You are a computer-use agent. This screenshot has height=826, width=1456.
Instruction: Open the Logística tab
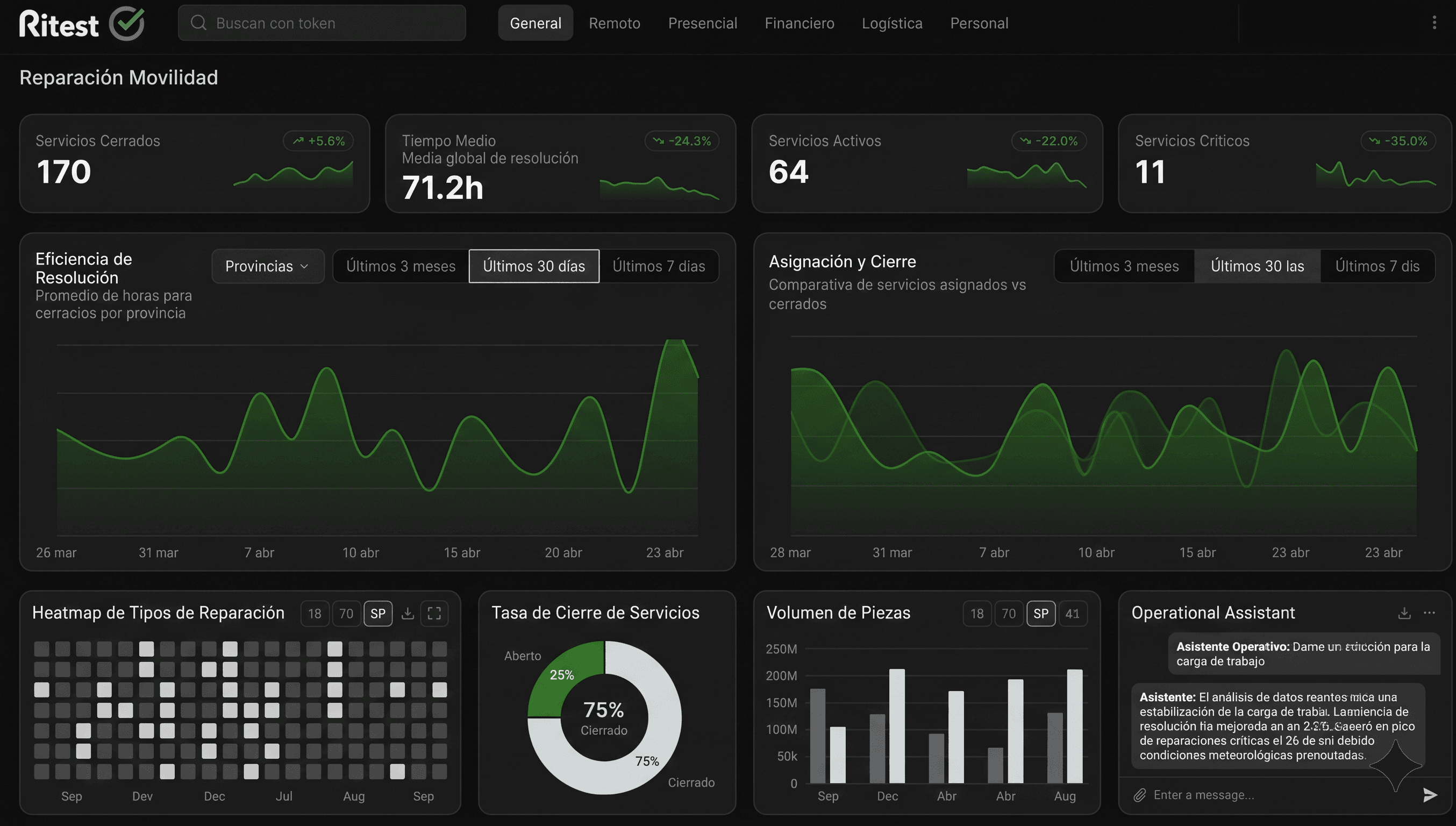pyautogui.click(x=891, y=23)
